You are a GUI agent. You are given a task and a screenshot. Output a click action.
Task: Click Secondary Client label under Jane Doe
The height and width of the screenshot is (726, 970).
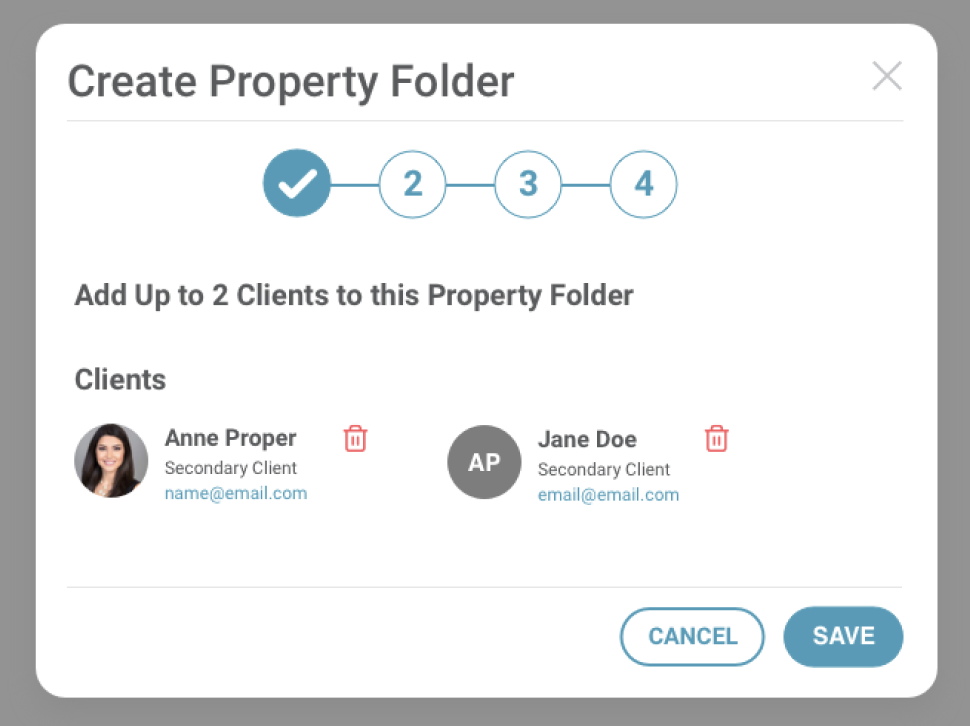(x=604, y=469)
